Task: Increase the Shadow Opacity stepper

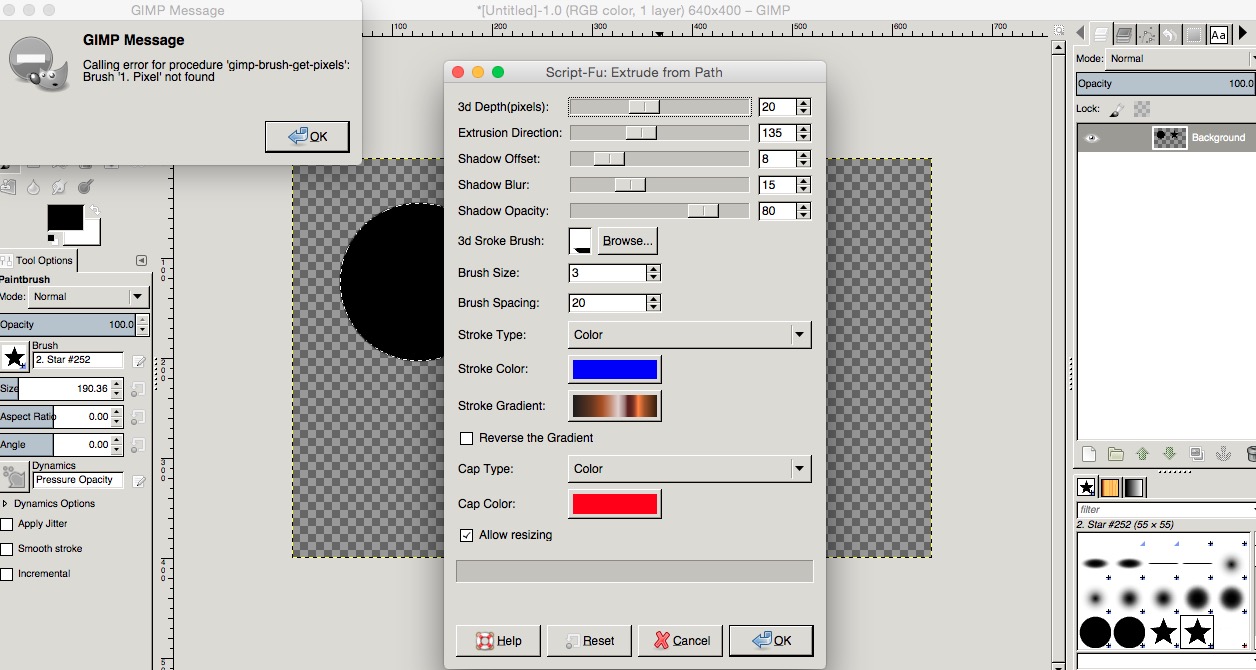Action: (x=804, y=206)
